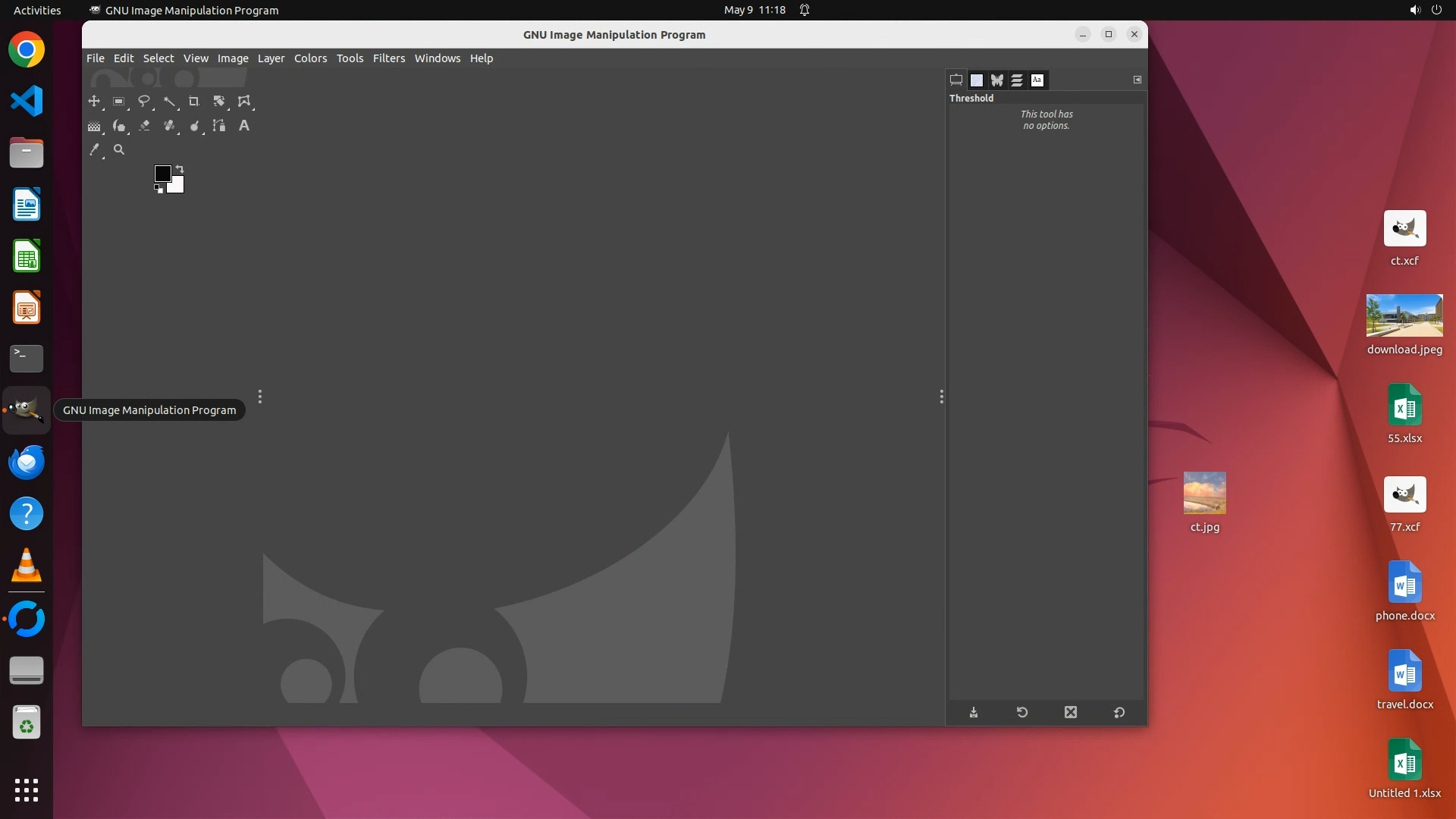The image size is (1456, 819).
Task: Select the Fuzzy Select magic wand
Action: [168, 101]
